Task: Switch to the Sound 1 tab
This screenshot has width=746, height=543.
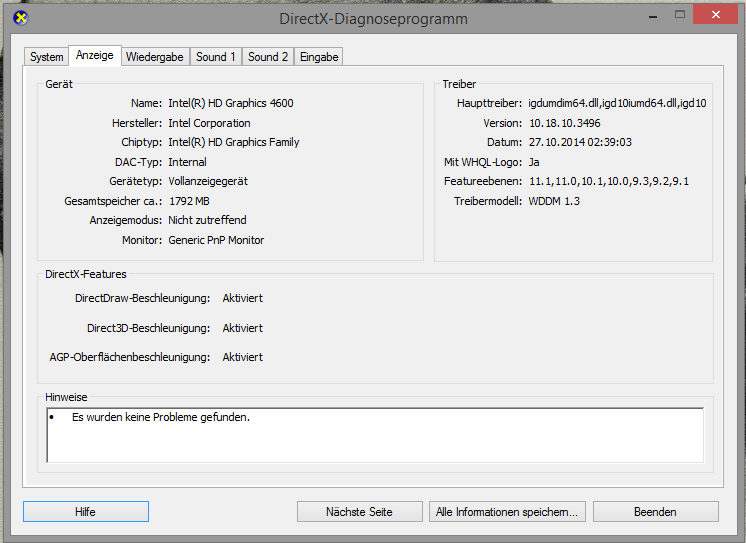Action: (x=216, y=57)
